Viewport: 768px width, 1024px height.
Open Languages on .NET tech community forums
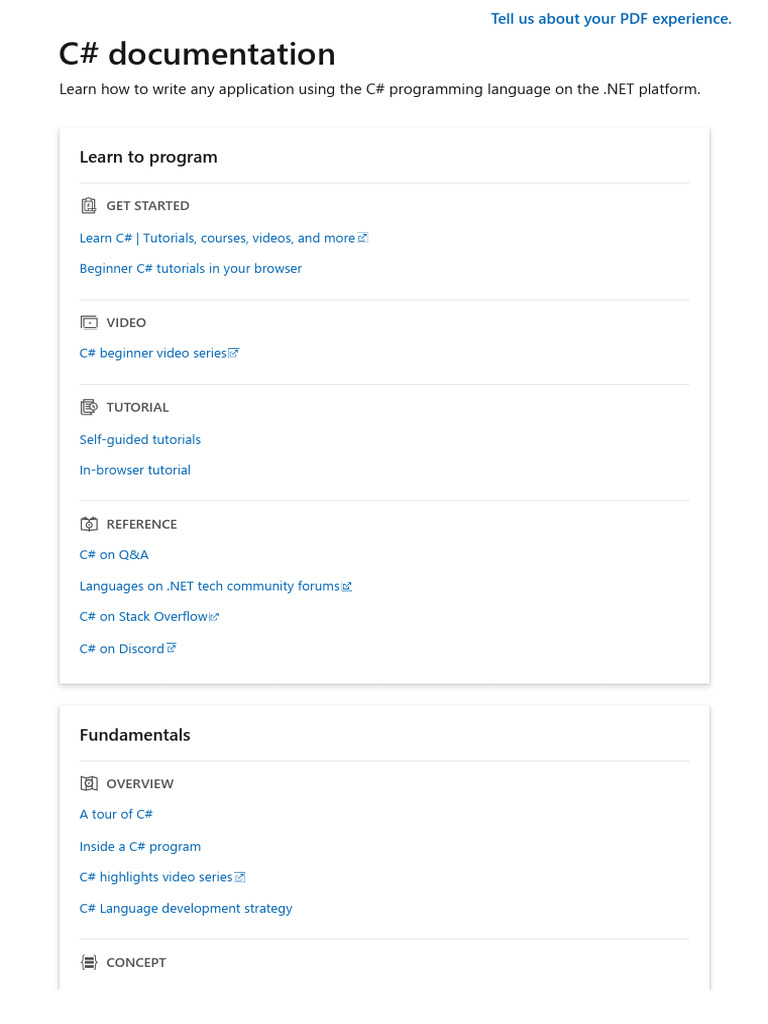coord(209,586)
